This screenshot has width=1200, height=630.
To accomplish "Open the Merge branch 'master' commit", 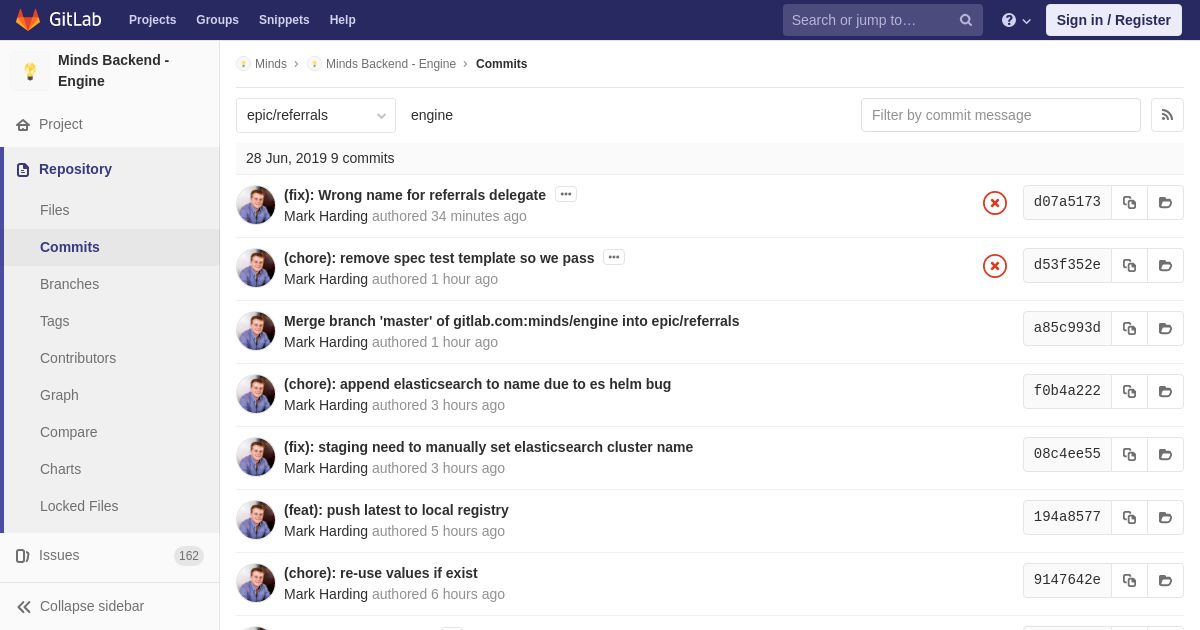I will 512,321.
